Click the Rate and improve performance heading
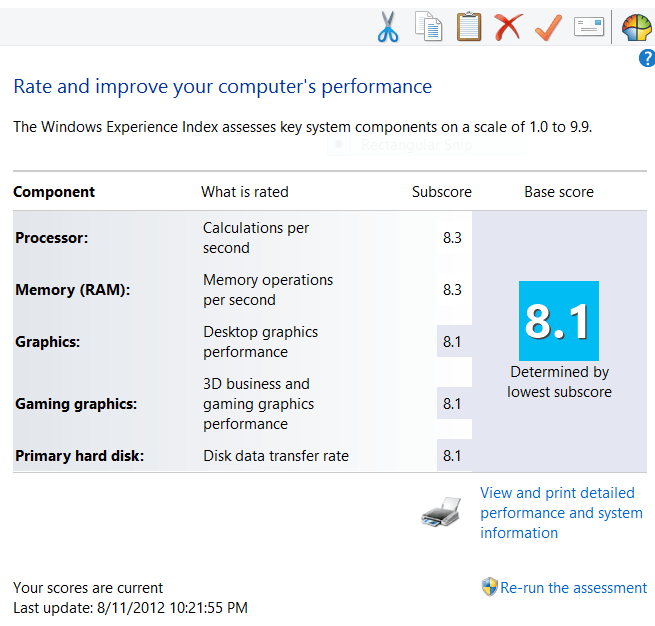This screenshot has width=655, height=626. pyautogui.click(x=223, y=87)
